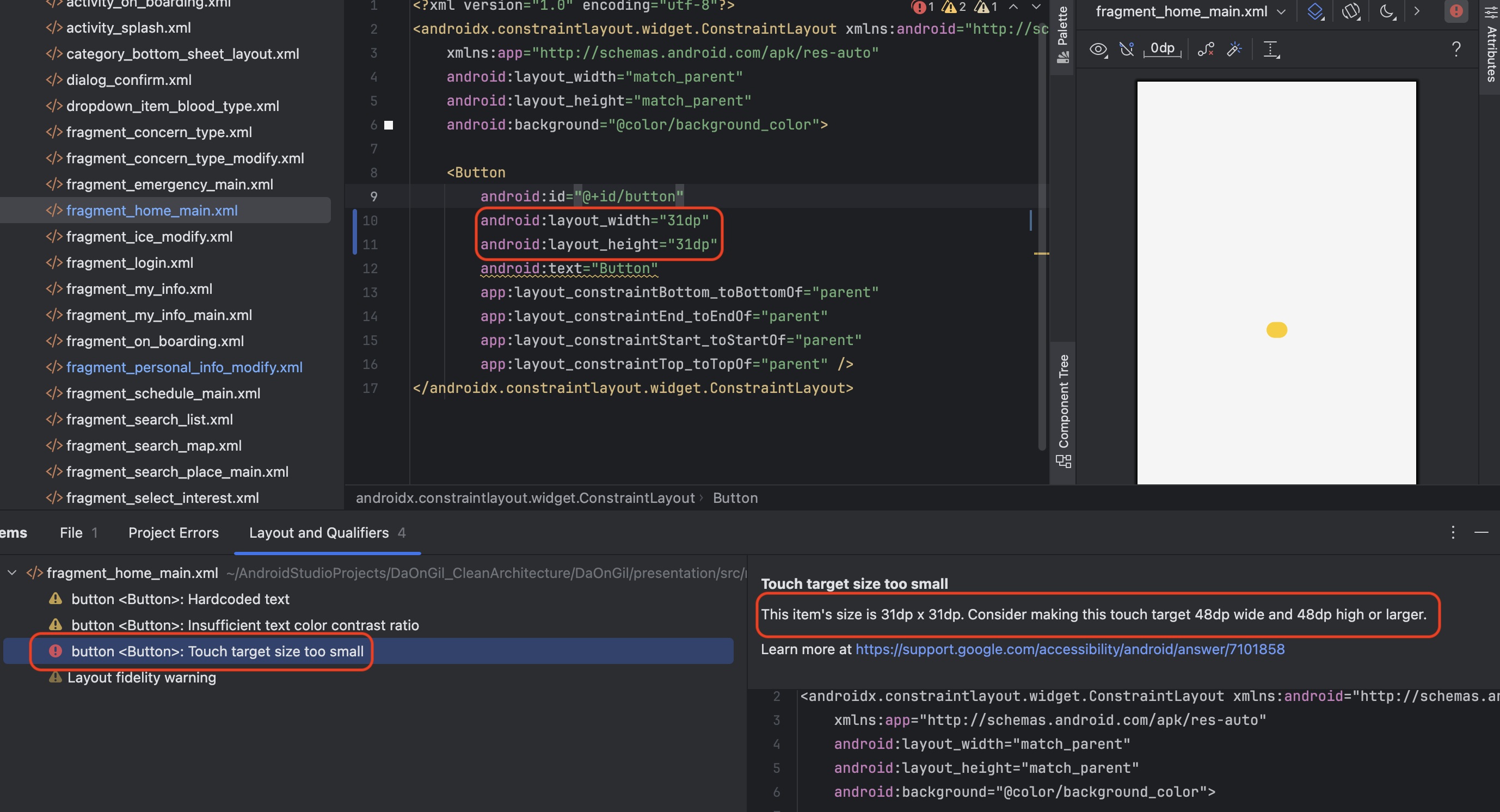Expand more design toolbar options chevron
The image size is (1500, 812).
(1417, 11)
